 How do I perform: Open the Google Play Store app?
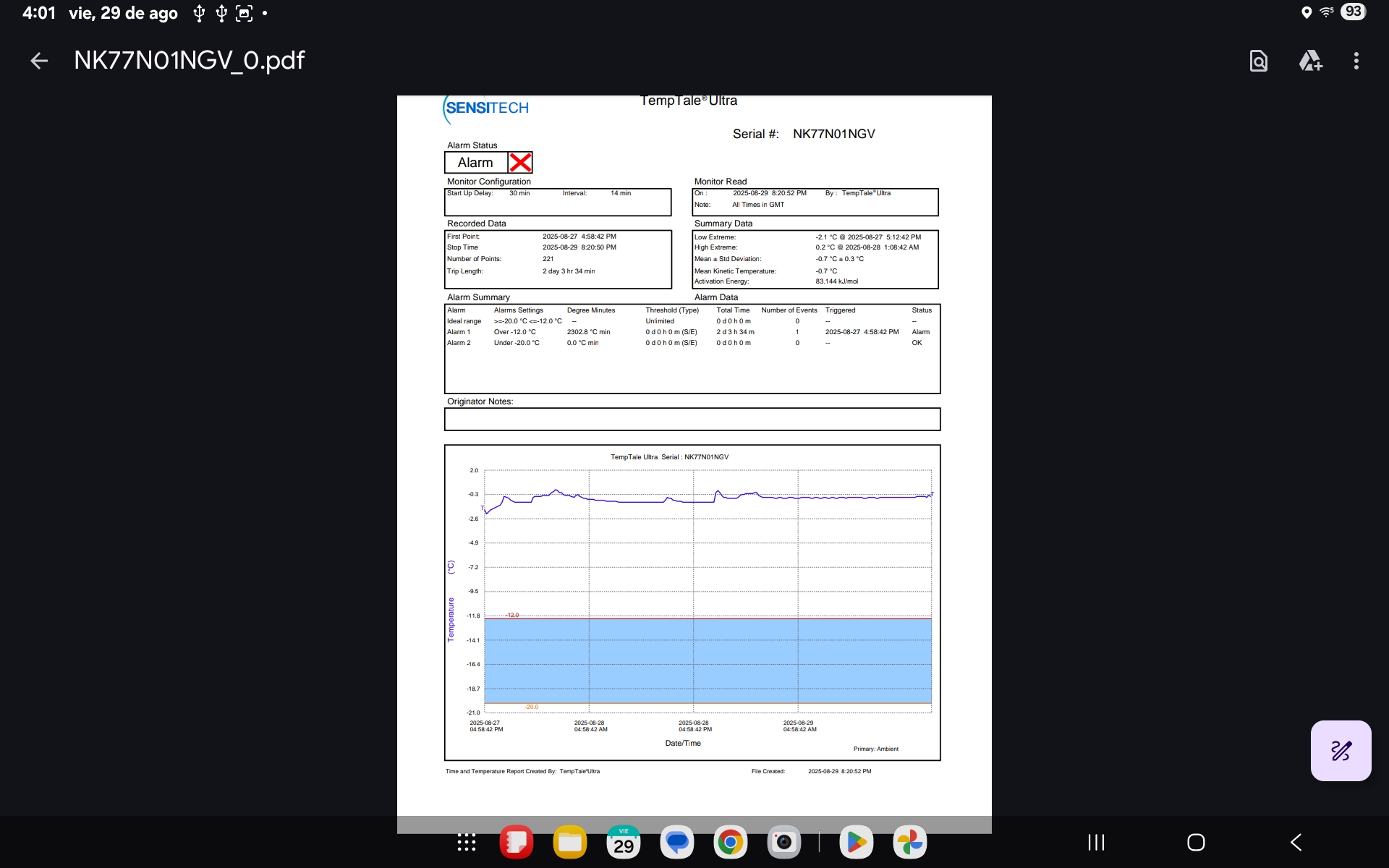pyautogui.click(x=857, y=842)
